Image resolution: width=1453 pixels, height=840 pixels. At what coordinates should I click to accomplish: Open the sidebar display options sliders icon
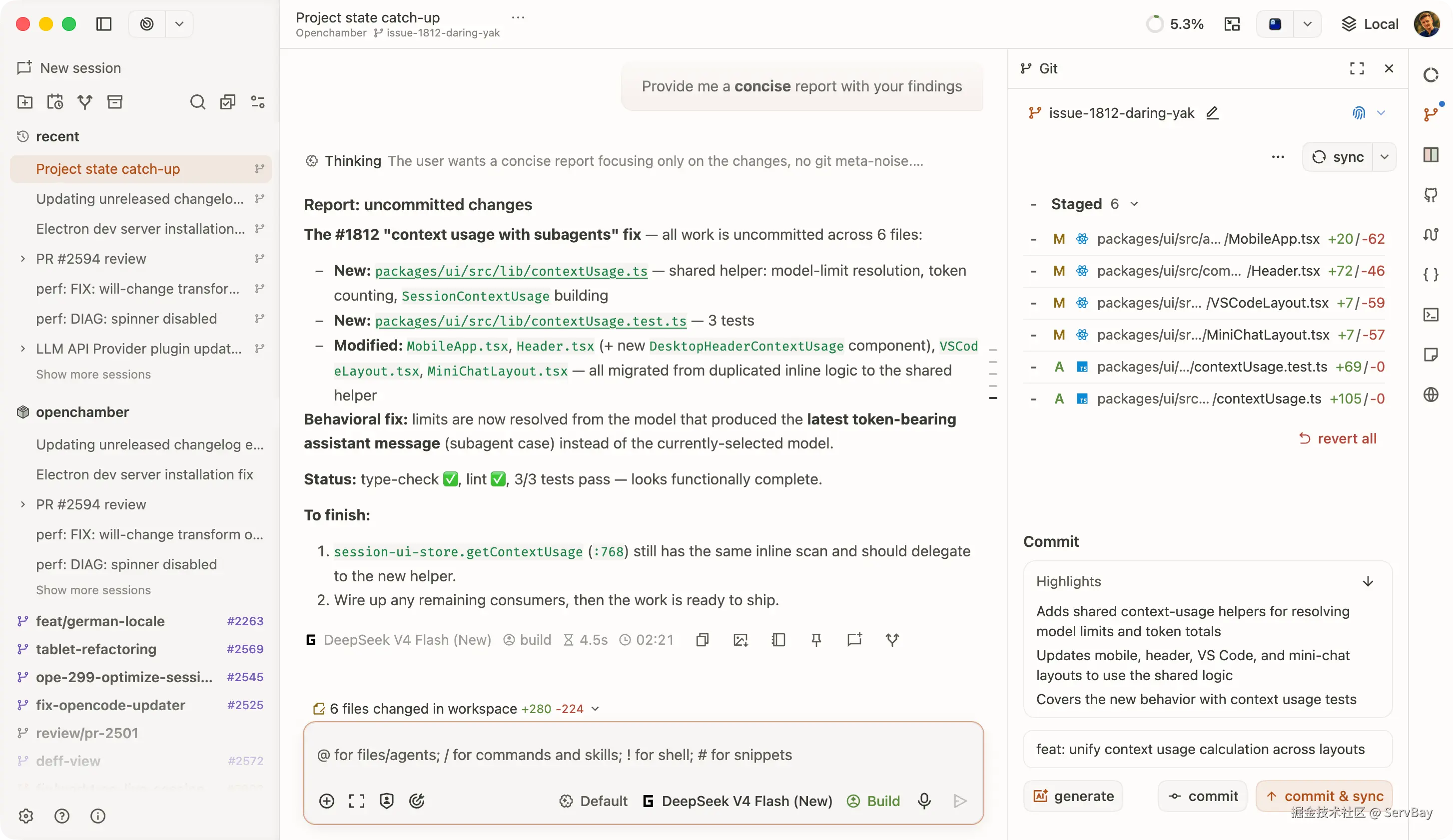(x=258, y=102)
